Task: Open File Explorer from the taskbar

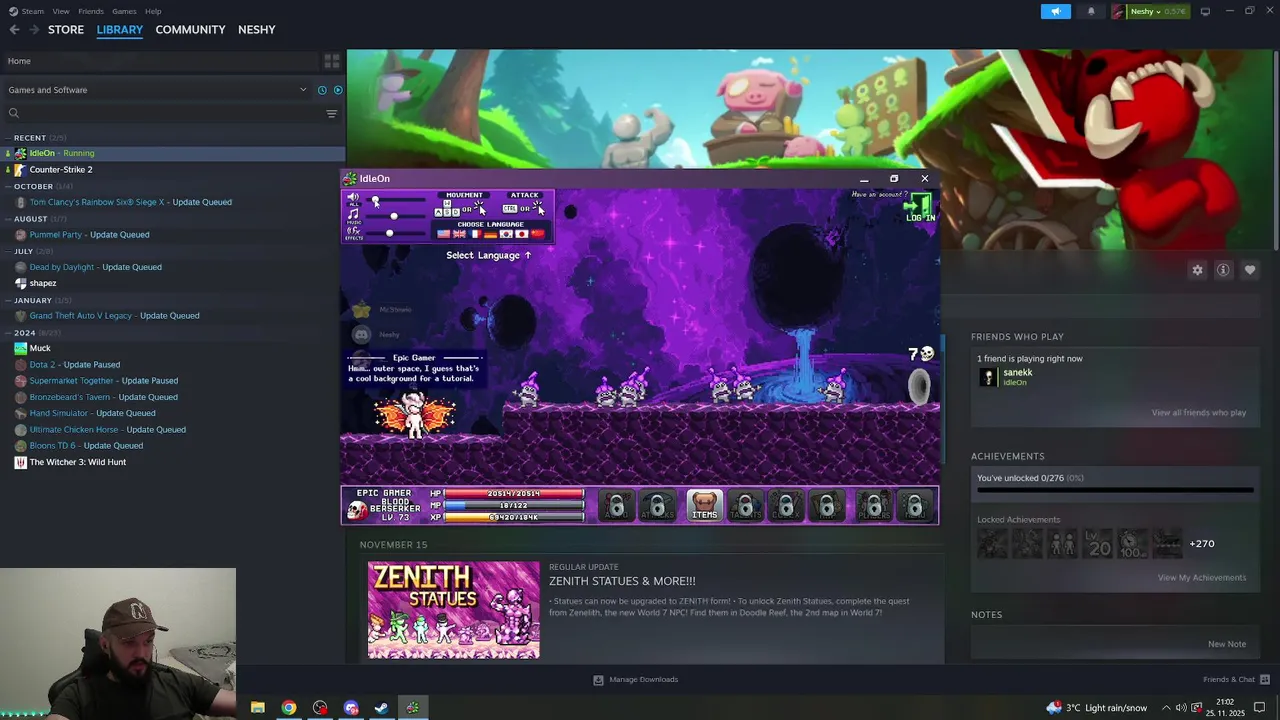Action: (x=257, y=708)
